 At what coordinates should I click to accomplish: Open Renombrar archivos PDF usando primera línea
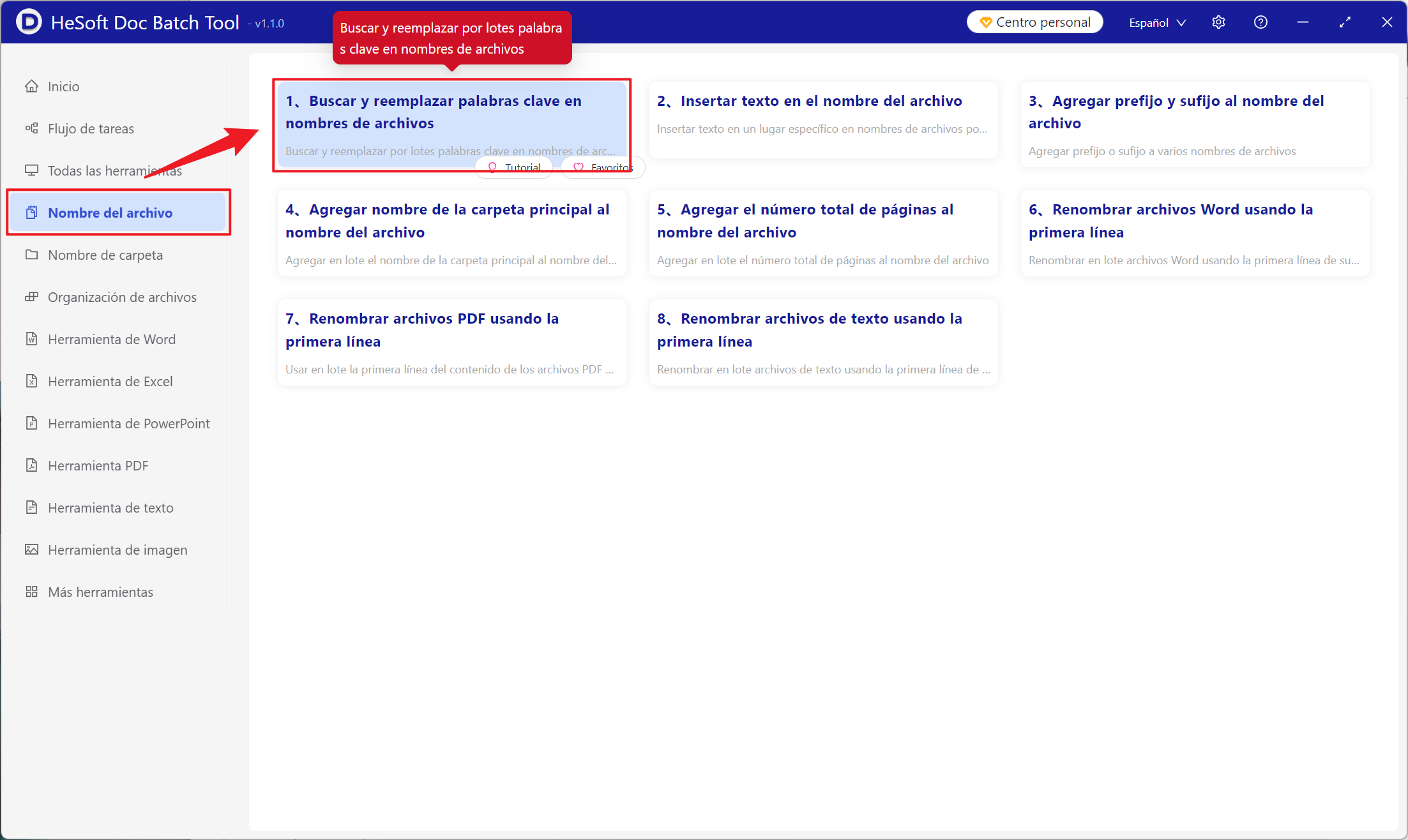(451, 342)
